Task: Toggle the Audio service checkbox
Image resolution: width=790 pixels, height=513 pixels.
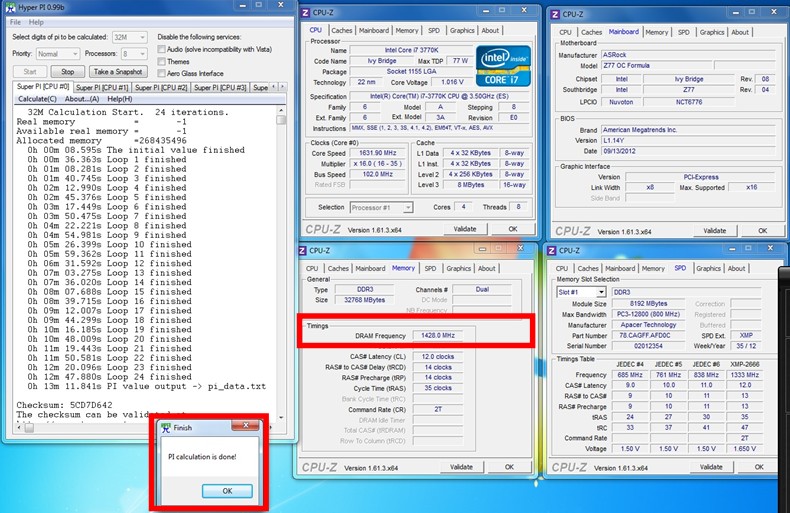Action: (x=162, y=49)
